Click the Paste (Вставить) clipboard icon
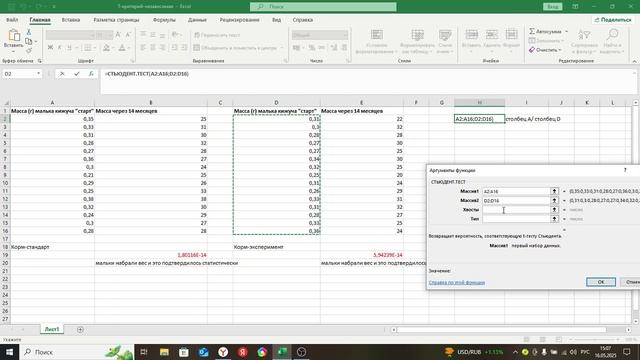This screenshot has height=360, width=640. pyautogui.click(x=13, y=36)
